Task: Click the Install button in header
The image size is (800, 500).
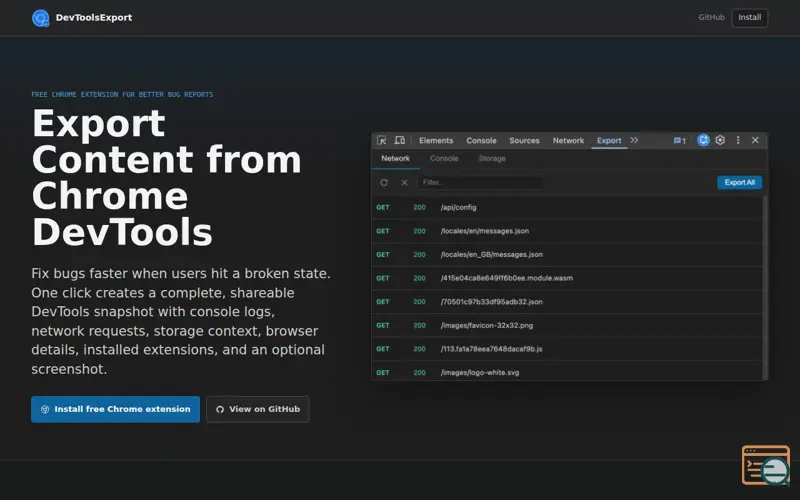Action: [749, 17]
